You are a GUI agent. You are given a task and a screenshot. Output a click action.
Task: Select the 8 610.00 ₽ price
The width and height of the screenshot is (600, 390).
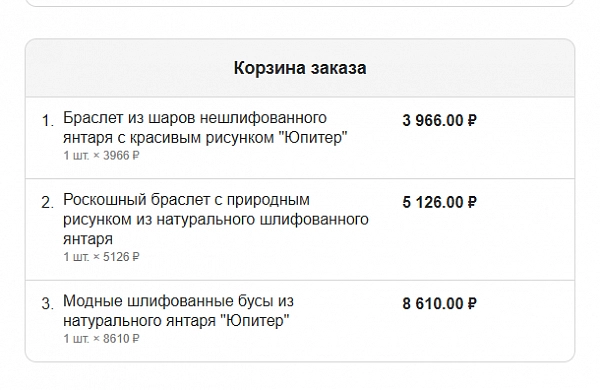point(440,304)
